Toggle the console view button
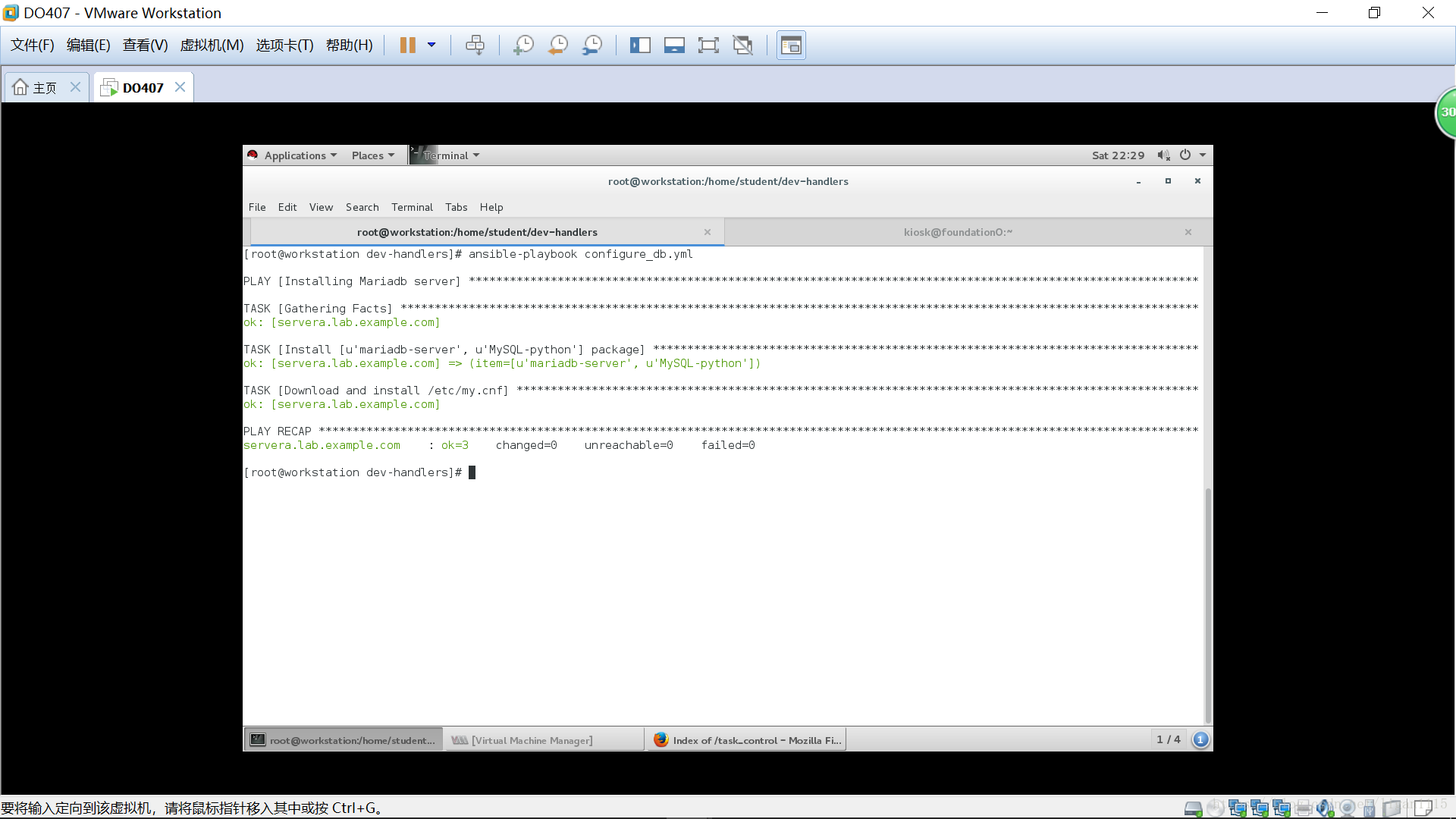Viewport: 1456px width, 819px height. (x=791, y=45)
